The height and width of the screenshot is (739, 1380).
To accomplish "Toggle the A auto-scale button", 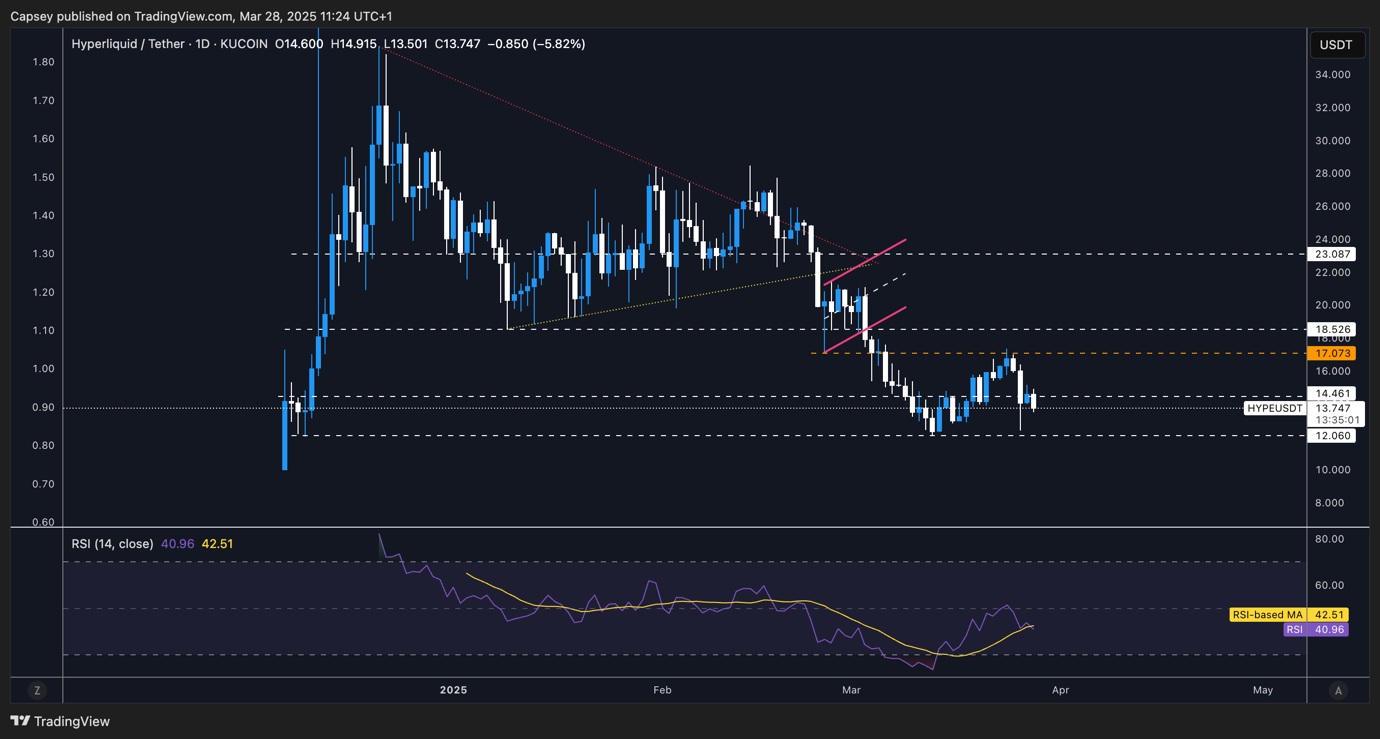I will point(1338,690).
